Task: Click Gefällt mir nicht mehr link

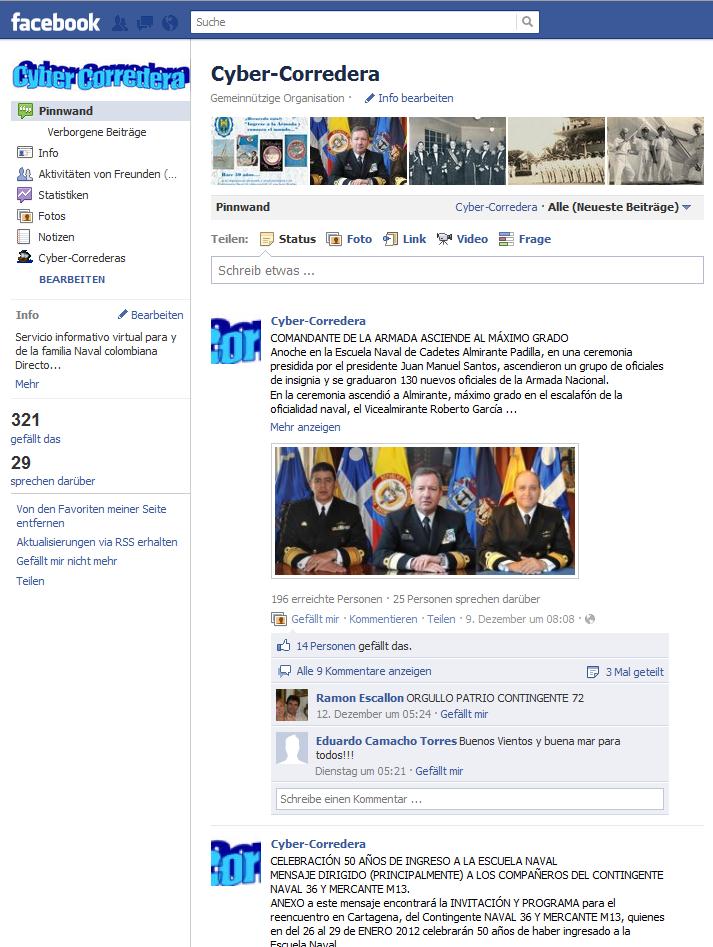Action: pyautogui.click(x=66, y=561)
